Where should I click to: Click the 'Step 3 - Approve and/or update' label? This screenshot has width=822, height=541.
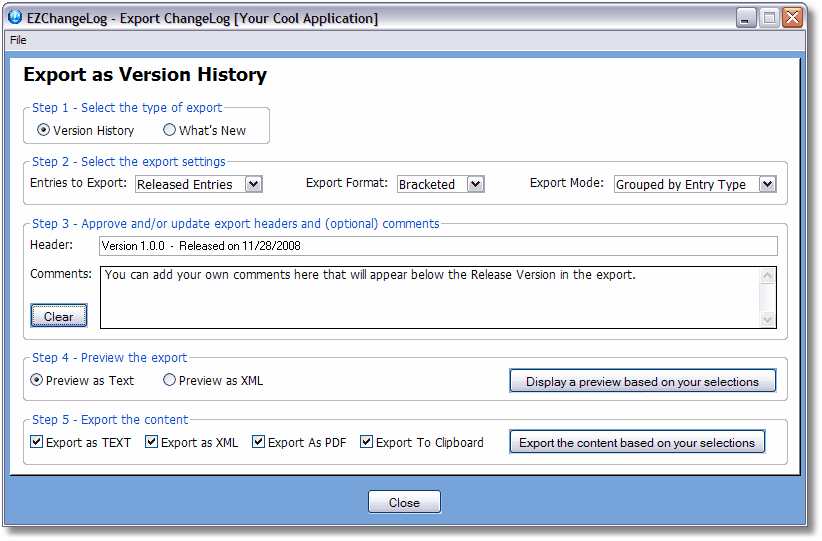point(235,224)
